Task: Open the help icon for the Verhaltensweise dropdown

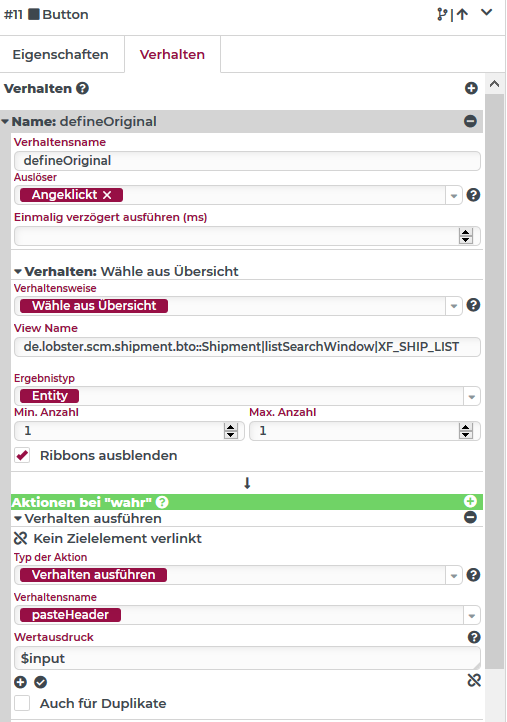Action: [x=473, y=305]
